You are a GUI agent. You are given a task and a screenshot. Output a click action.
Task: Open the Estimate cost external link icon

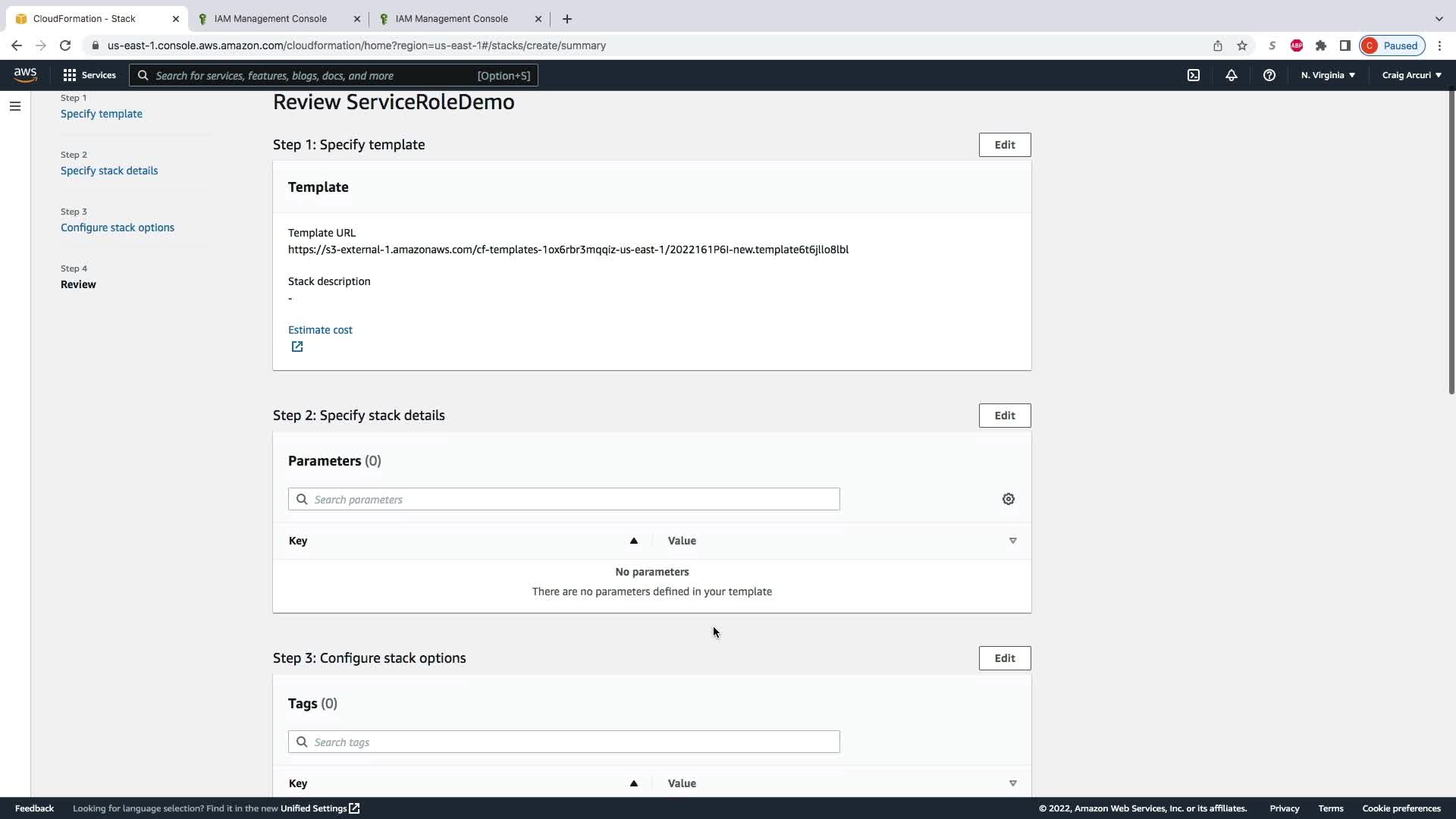coord(297,347)
